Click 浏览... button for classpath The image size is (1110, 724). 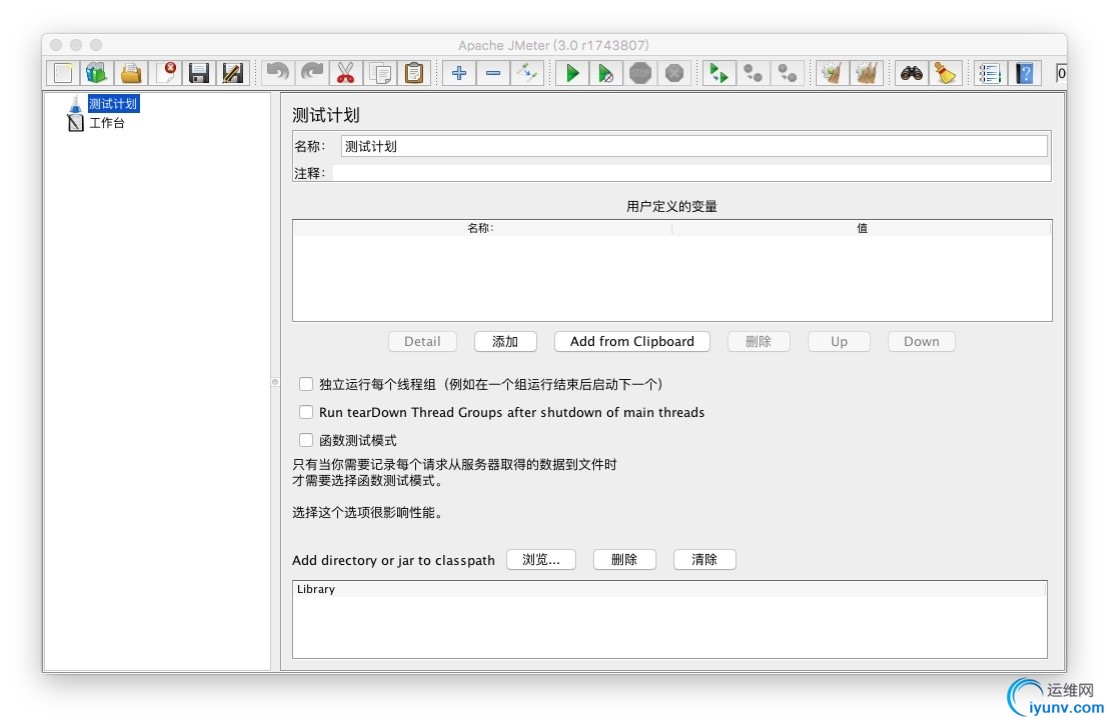pyautogui.click(x=541, y=559)
